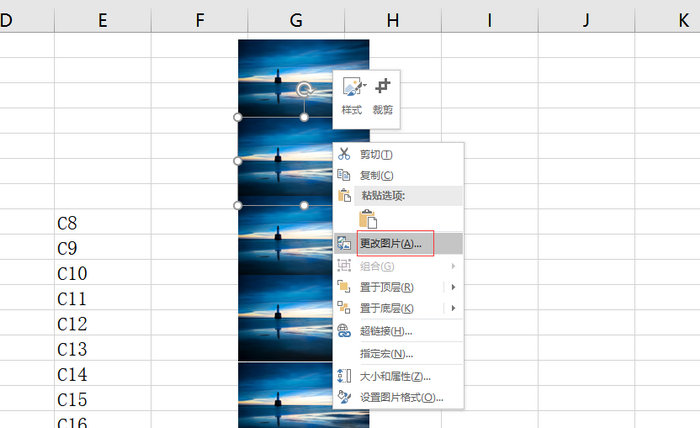Click the left-middle resize handle of selected picture

coord(238,161)
